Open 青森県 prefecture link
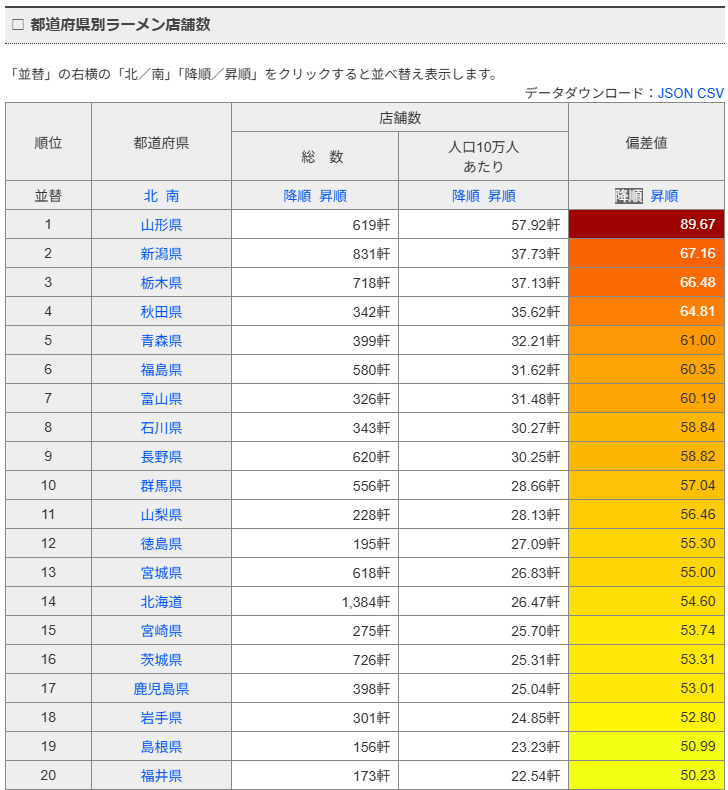Viewport: 728px width, 790px height. point(161,341)
